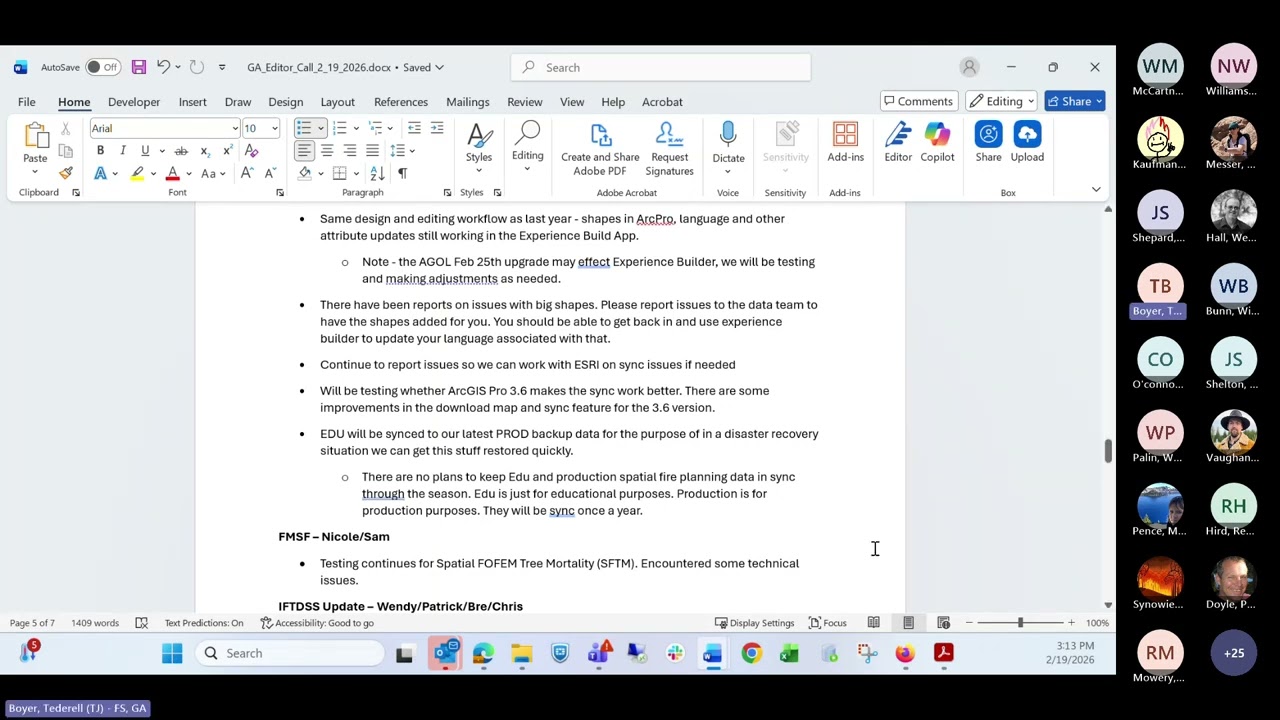Toggle align left paragraph button
The image size is (1280, 720).
(x=304, y=151)
